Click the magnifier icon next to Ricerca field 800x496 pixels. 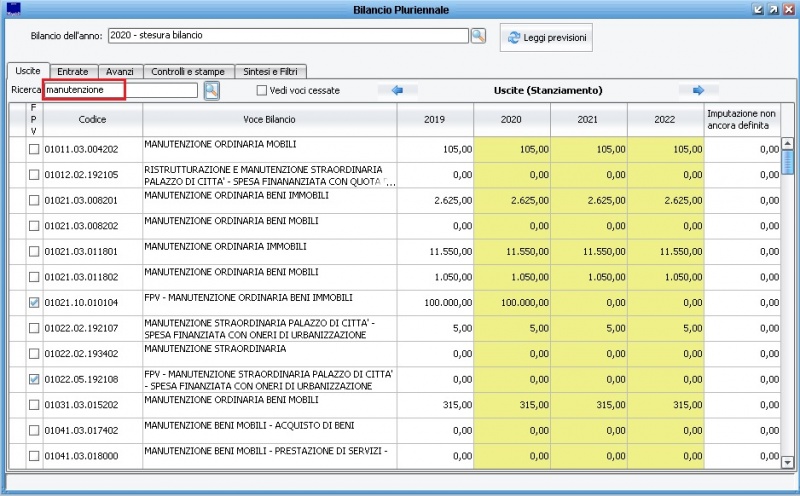tap(211, 91)
